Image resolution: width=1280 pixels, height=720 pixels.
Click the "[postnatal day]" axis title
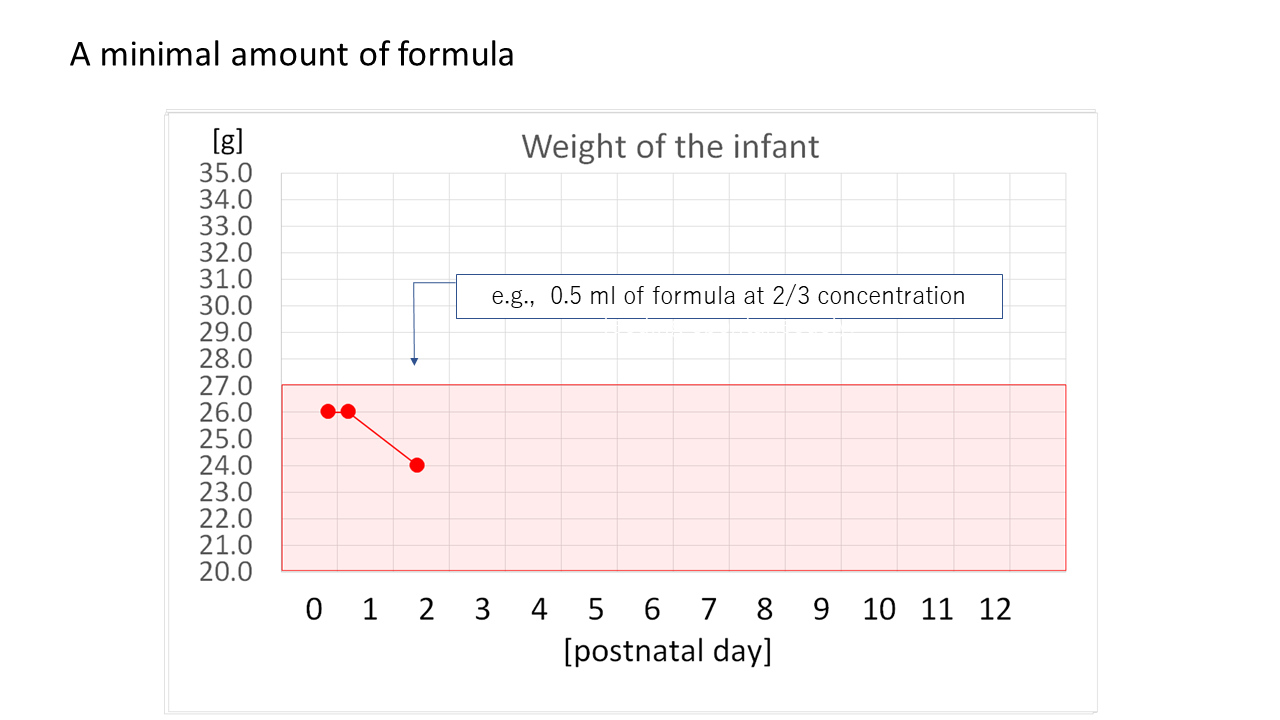tap(667, 651)
